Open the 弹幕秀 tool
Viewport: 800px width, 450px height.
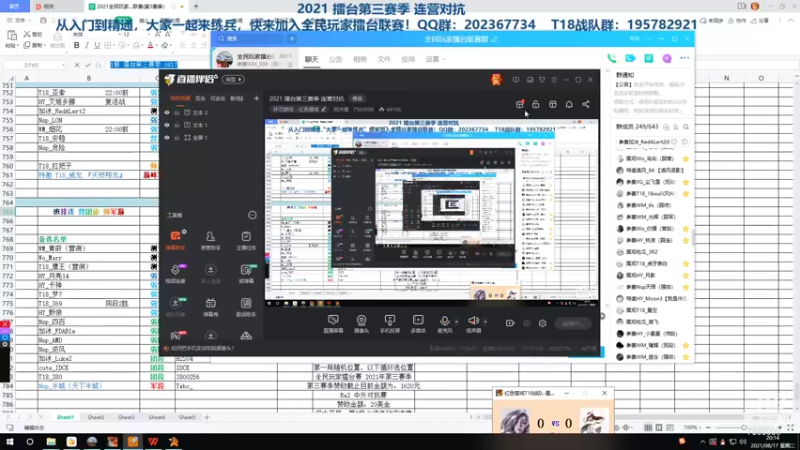pos(210,307)
